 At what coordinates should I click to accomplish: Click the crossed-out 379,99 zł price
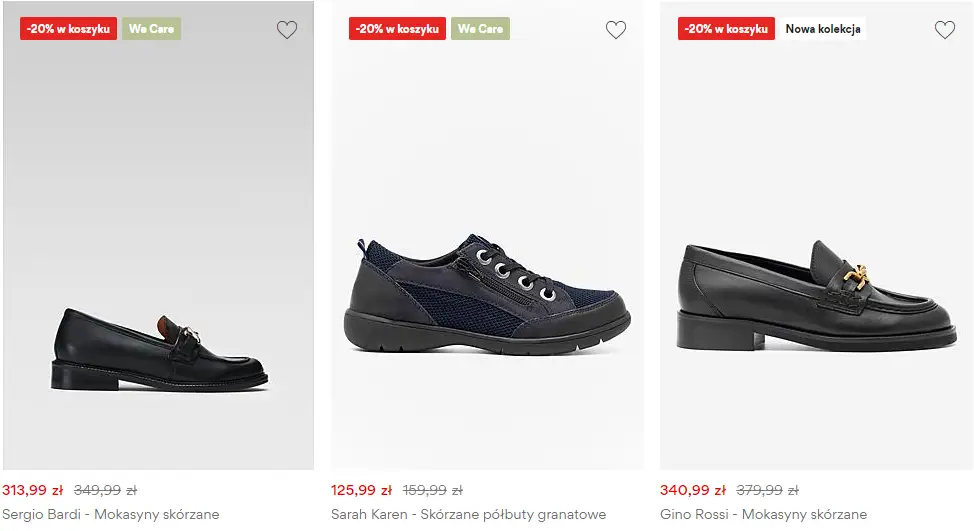tap(767, 490)
